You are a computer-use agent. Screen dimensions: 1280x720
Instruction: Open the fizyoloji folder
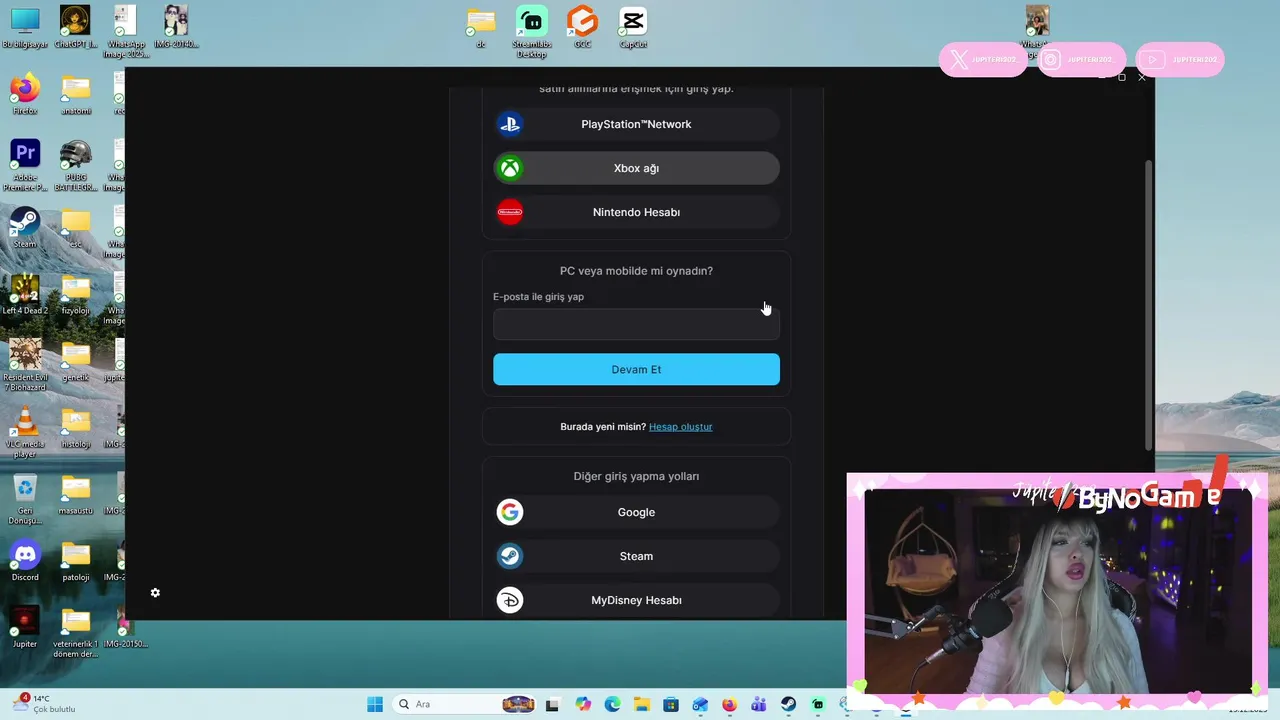[76, 294]
